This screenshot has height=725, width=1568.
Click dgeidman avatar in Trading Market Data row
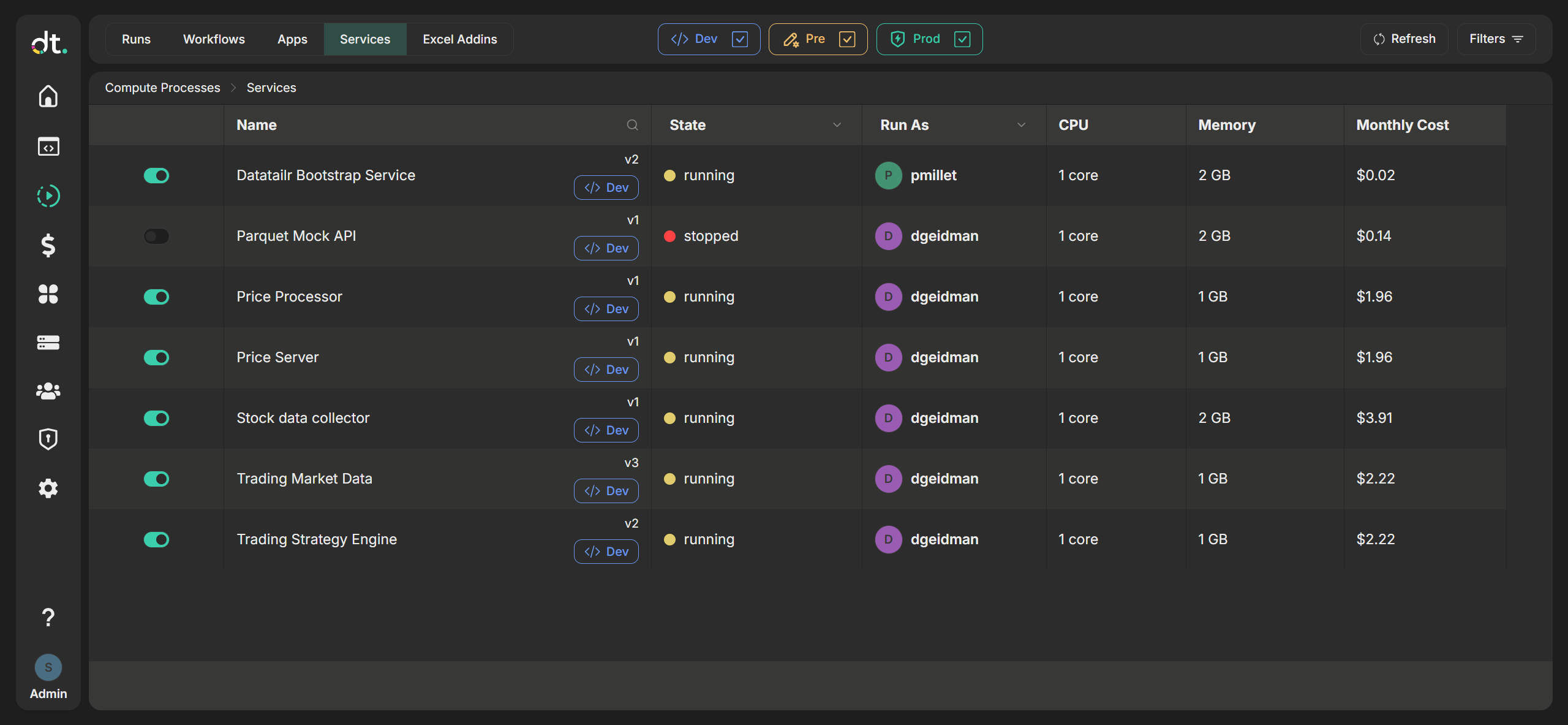click(x=888, y=479)
